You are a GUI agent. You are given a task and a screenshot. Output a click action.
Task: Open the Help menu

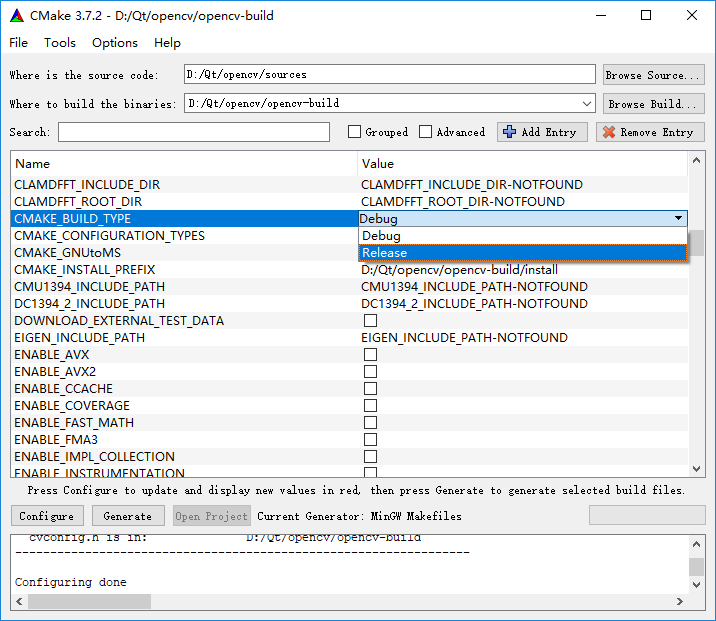[167, 42]
